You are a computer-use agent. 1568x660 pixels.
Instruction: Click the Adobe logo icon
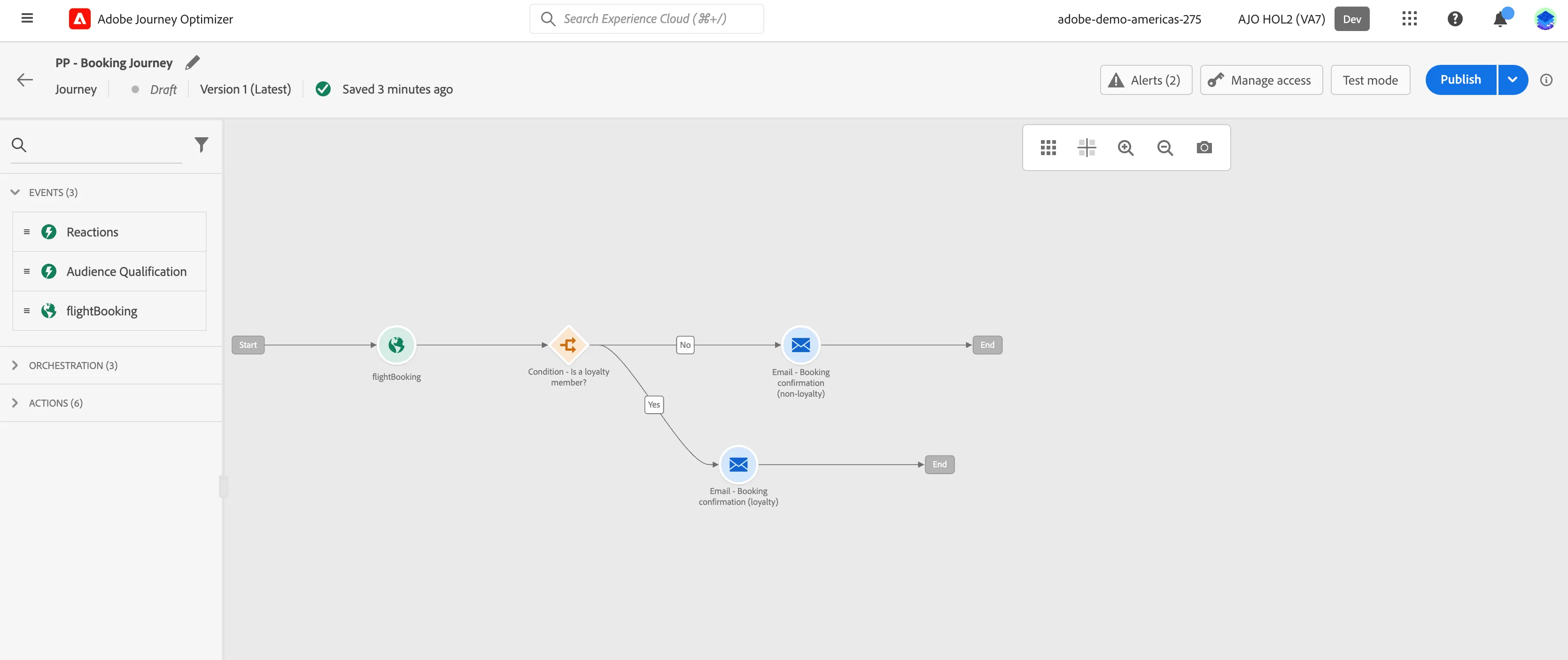tap(80, 19)
